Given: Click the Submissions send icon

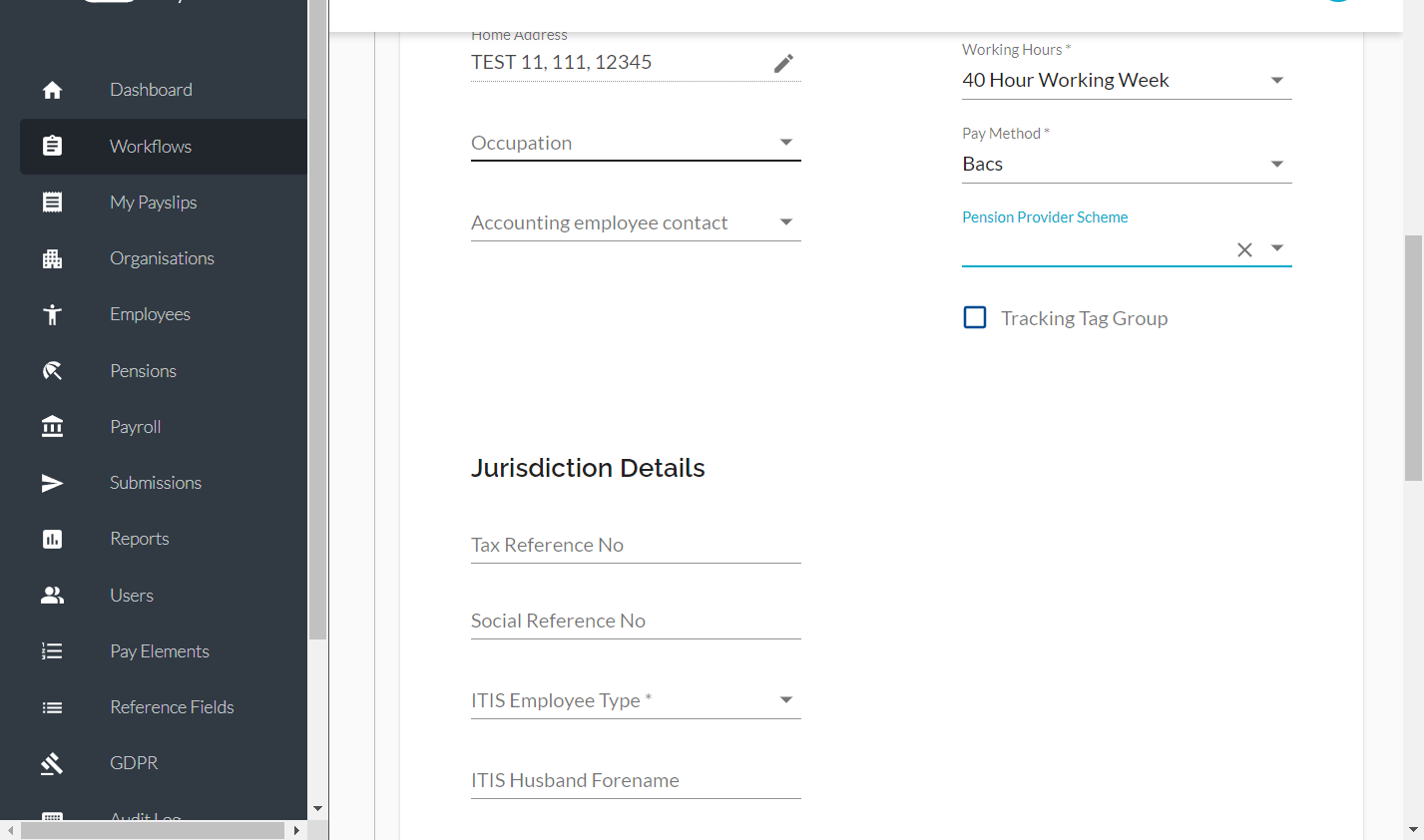Looking at the screenshot, I should pos(53,483).
